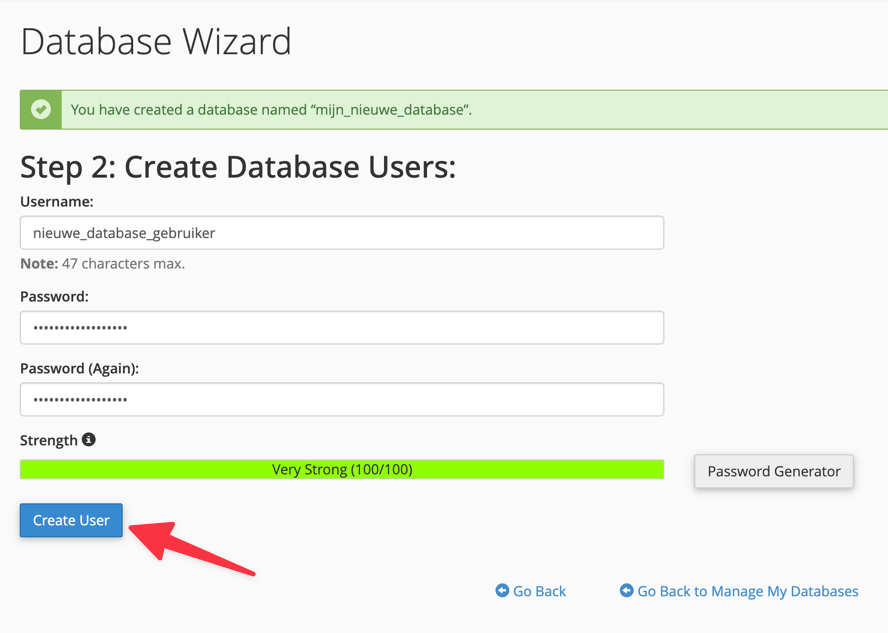The width and height of the screenshot is (888, 633).
Task: Open the Password Generator
Action: pyautogui.click(x=773, y=471)
